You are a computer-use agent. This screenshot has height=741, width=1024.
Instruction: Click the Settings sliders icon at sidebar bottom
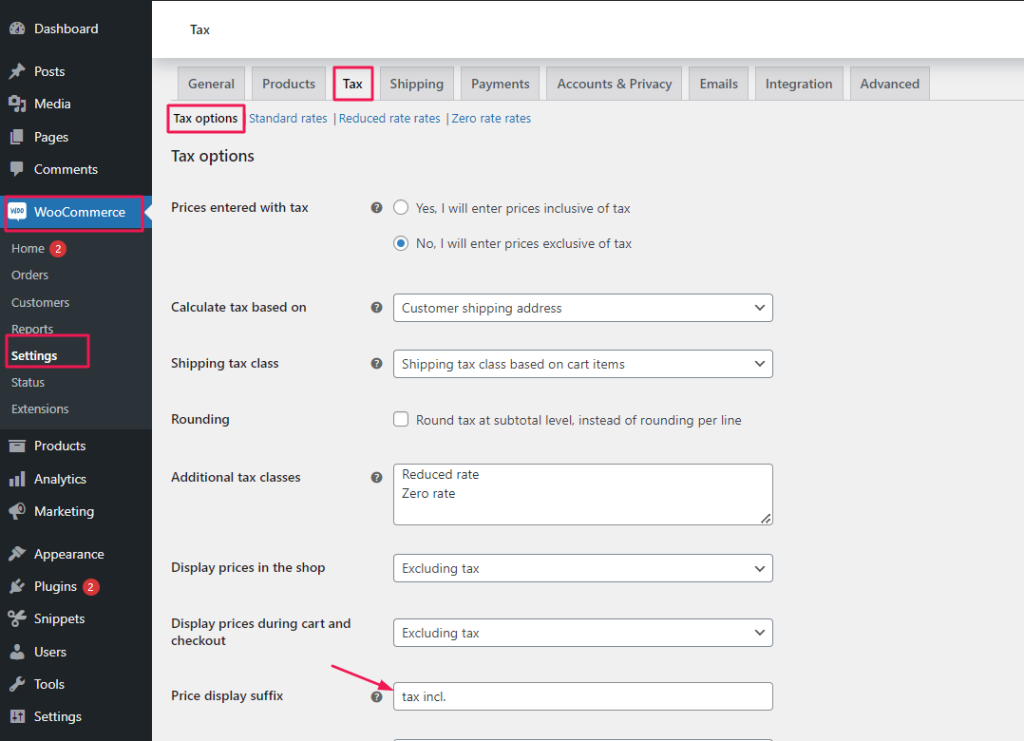tap(17, 716)
